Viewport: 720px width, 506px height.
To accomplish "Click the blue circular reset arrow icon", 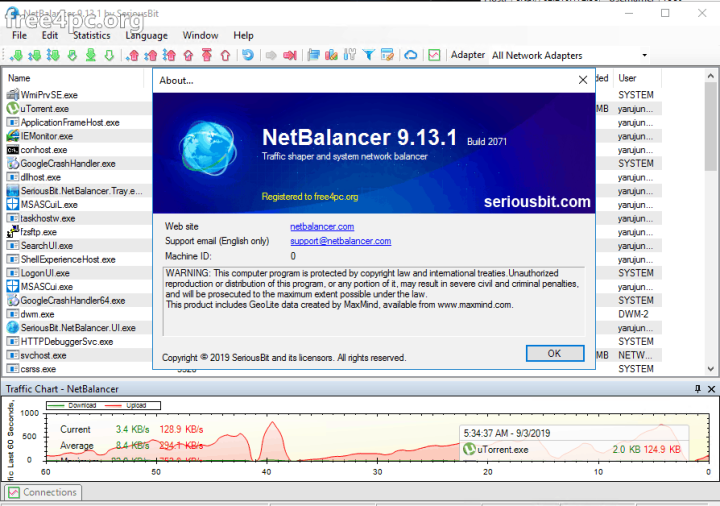I will coord(248,55).
